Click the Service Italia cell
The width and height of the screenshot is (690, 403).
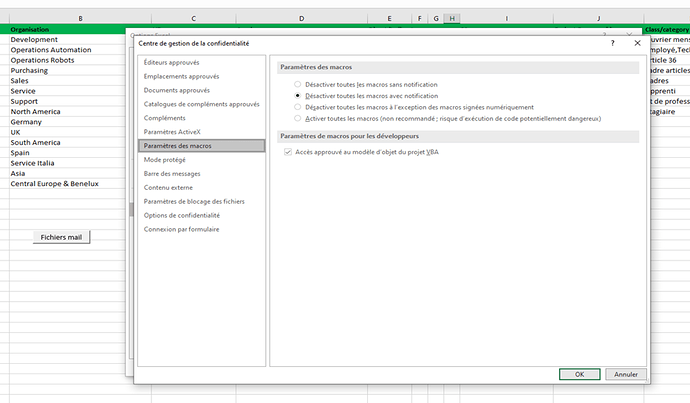click(x=67, y=163)
